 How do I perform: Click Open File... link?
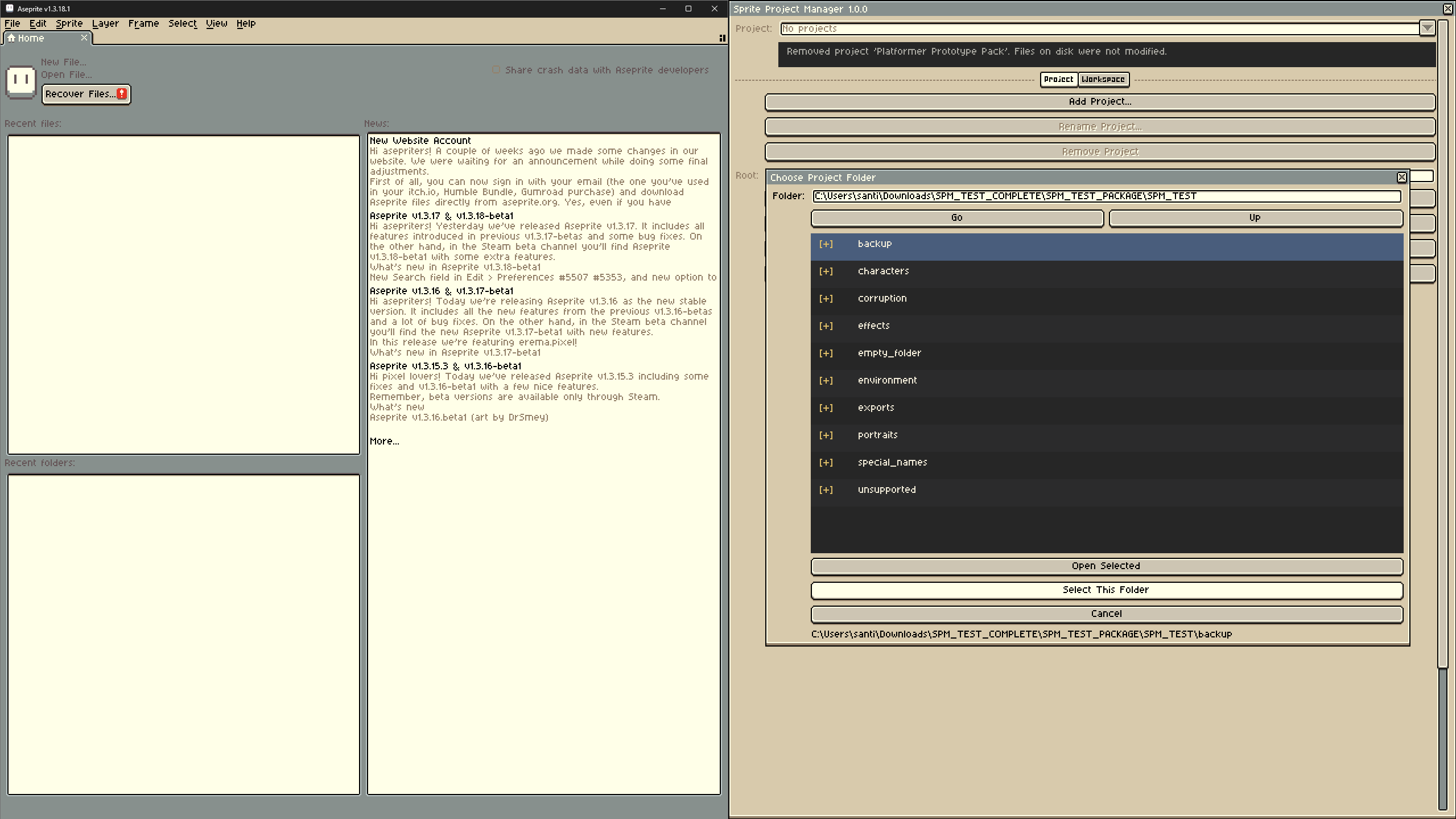coord(66,75)
